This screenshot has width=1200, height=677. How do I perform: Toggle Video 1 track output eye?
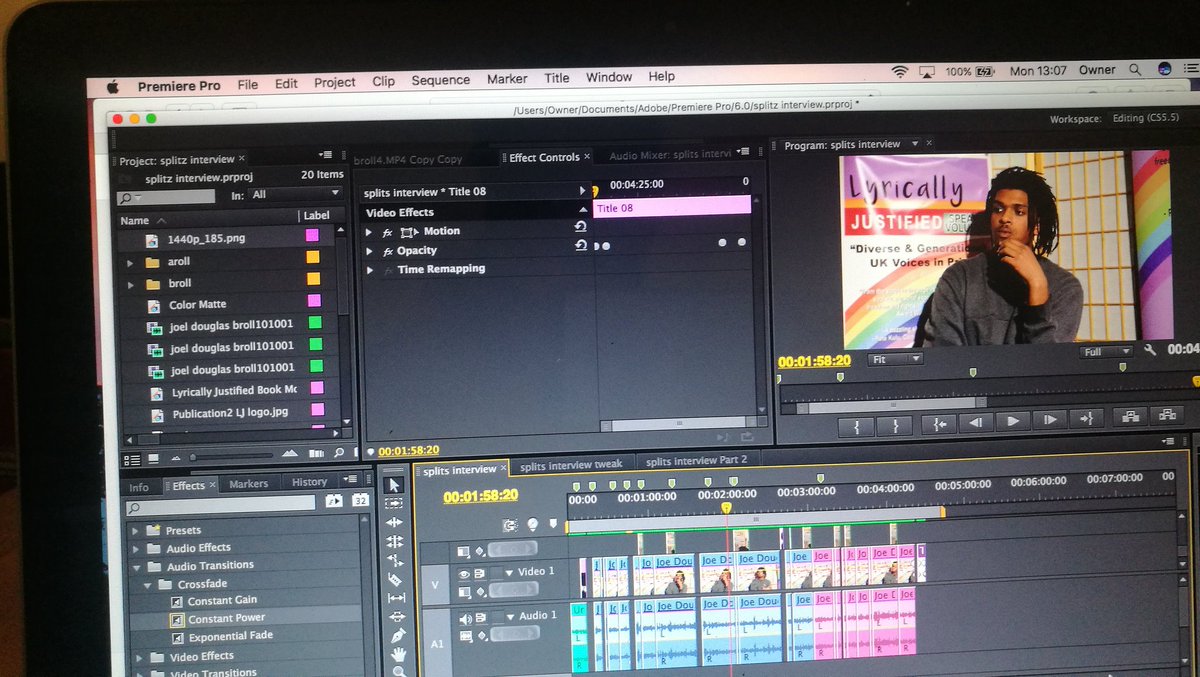pos(464,574)
